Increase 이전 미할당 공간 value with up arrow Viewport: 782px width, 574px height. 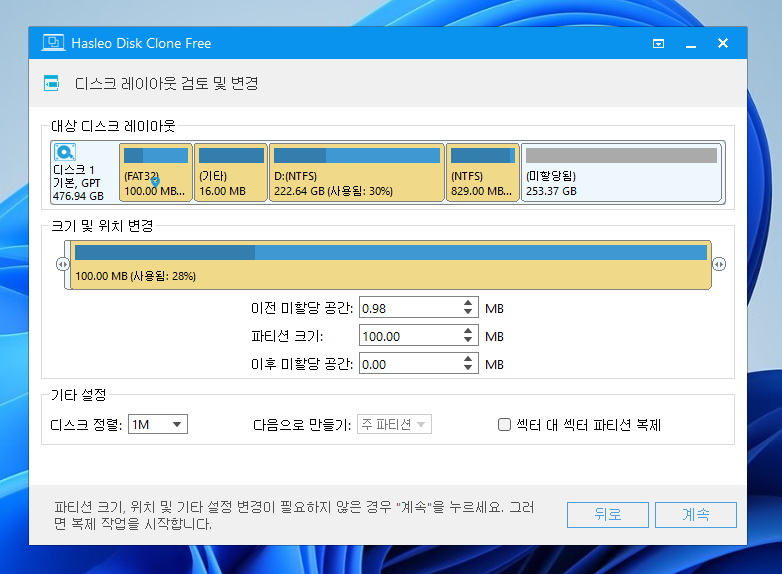[x=468, y=303]
